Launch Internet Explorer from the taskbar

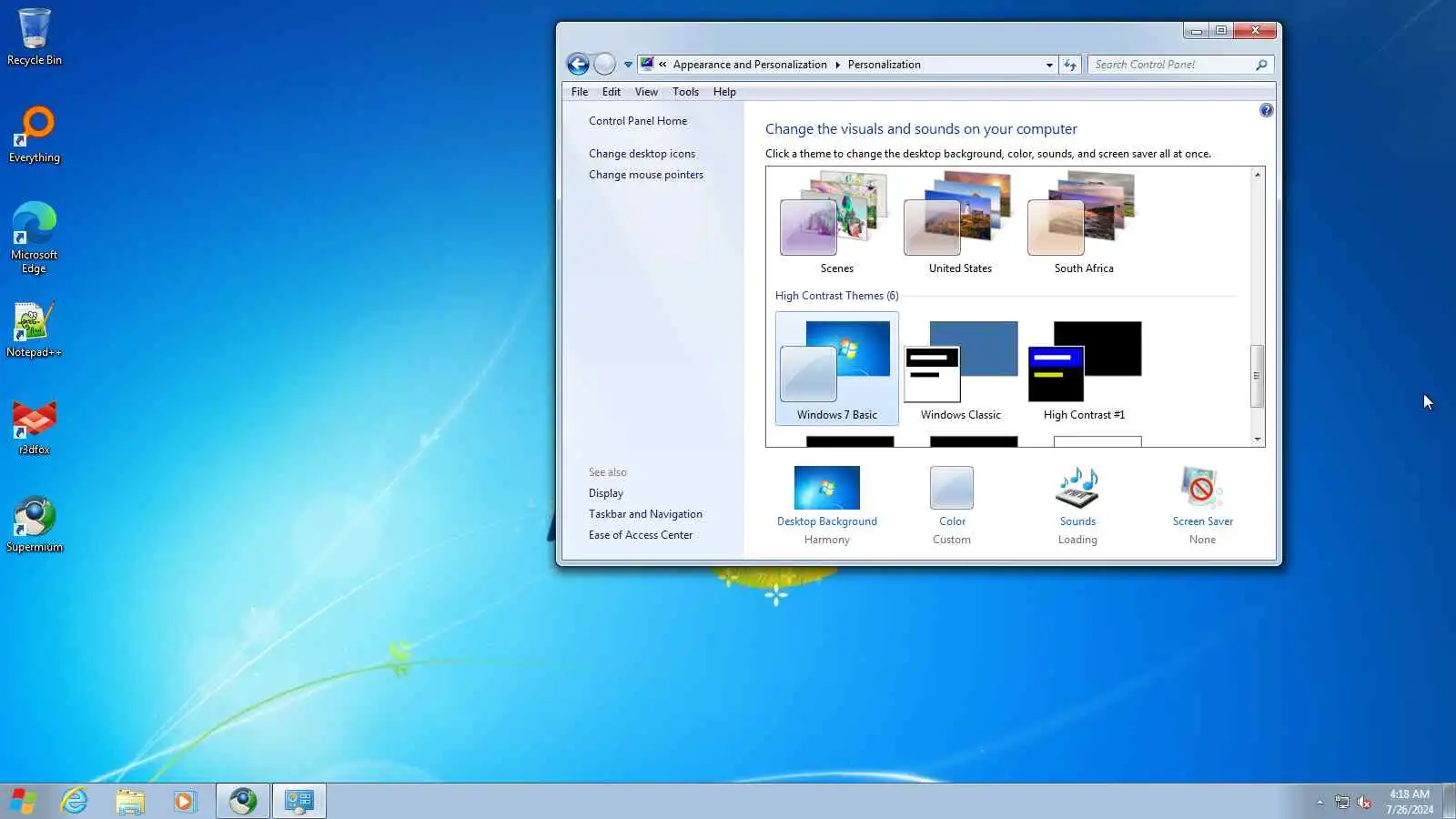[74, 801]
